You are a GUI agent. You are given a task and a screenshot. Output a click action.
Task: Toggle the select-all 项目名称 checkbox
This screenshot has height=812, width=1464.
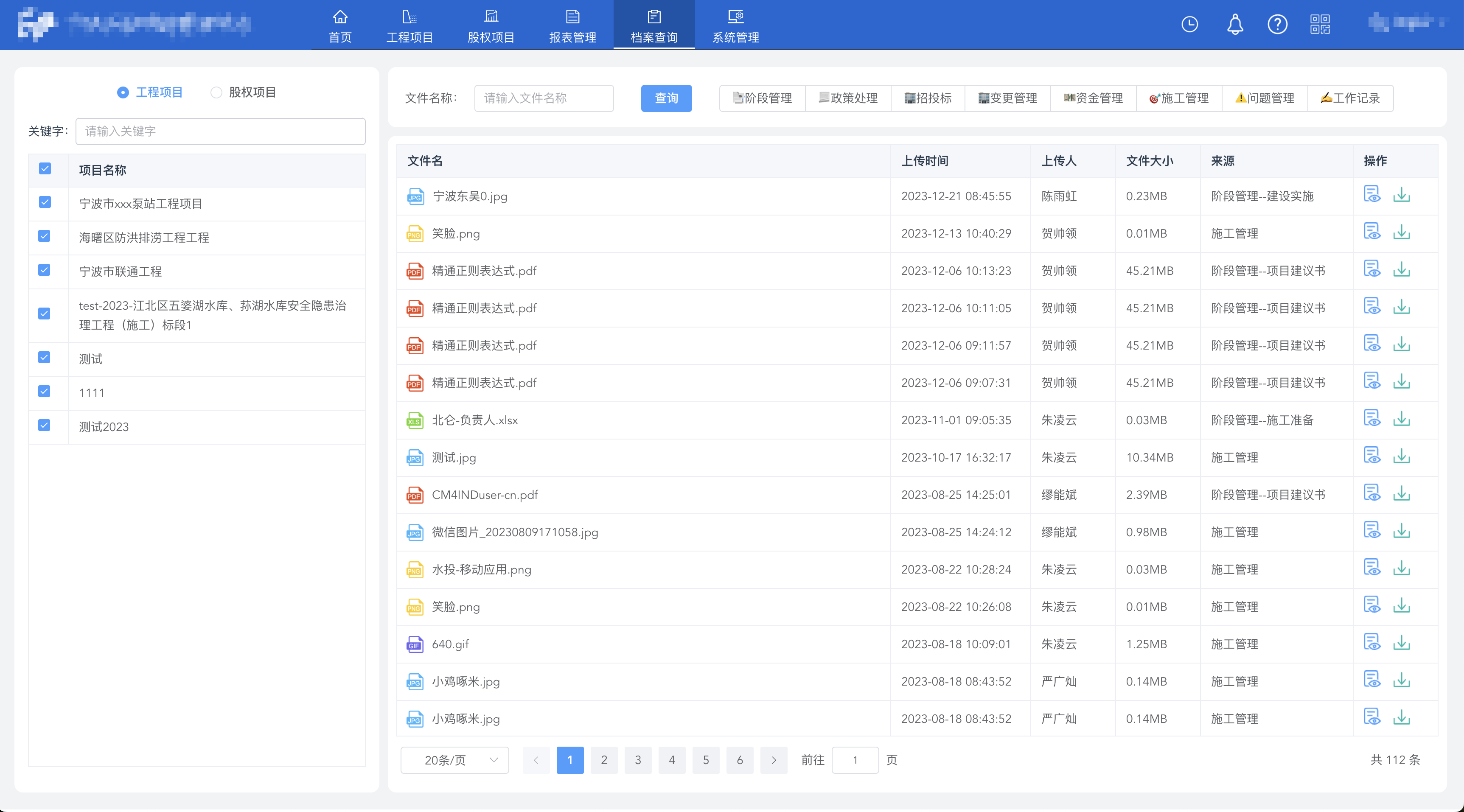(45, 169)
